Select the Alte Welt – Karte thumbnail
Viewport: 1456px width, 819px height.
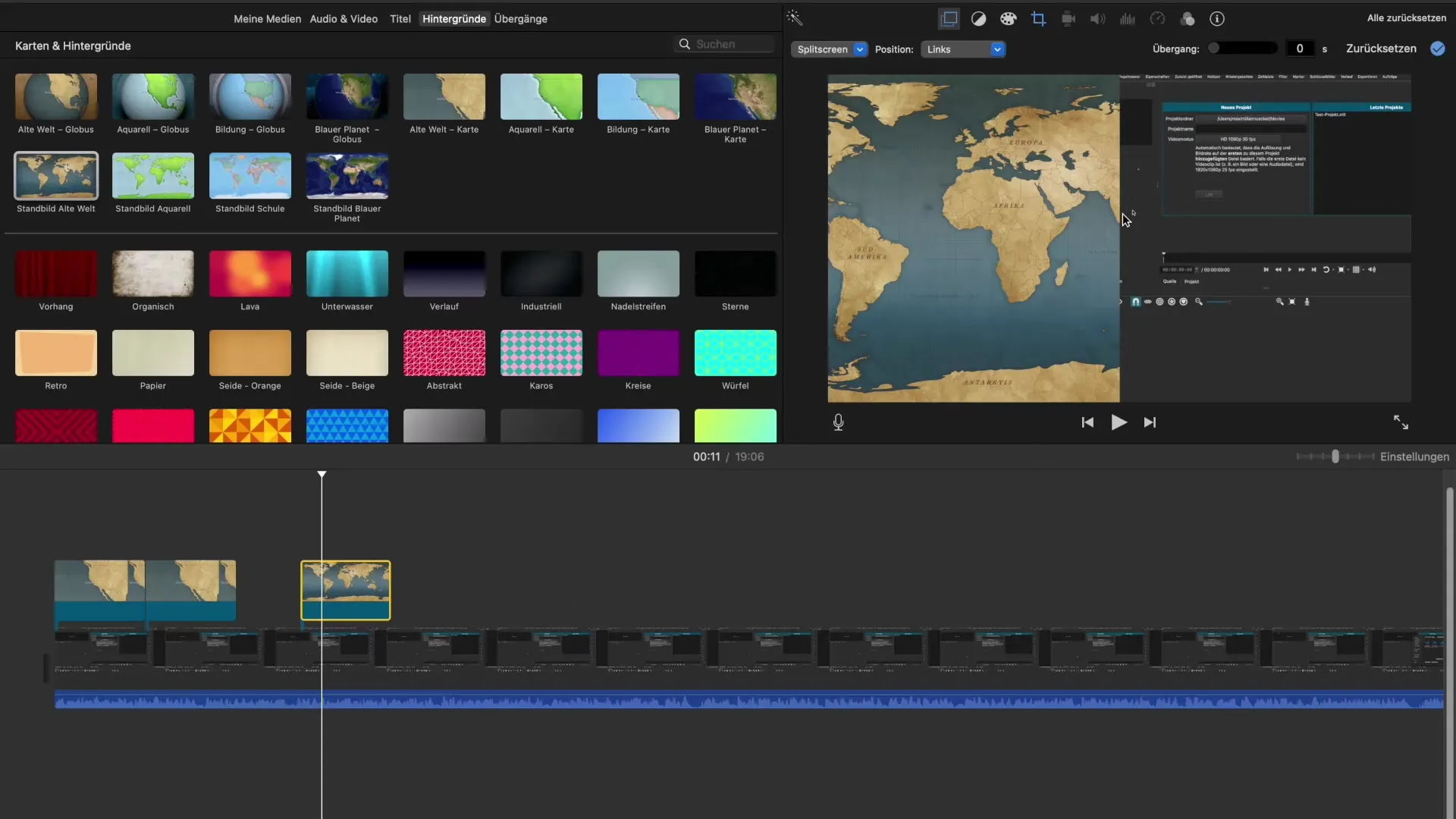click(x=444, y=96)
